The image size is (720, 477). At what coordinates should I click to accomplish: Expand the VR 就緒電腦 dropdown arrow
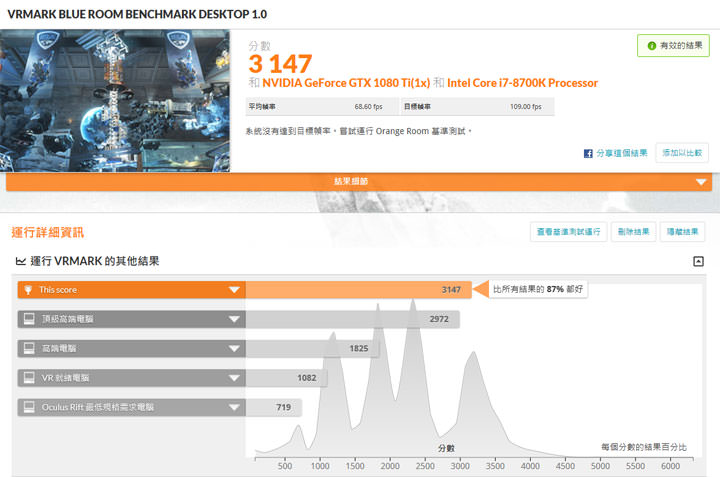coord(234,378)
